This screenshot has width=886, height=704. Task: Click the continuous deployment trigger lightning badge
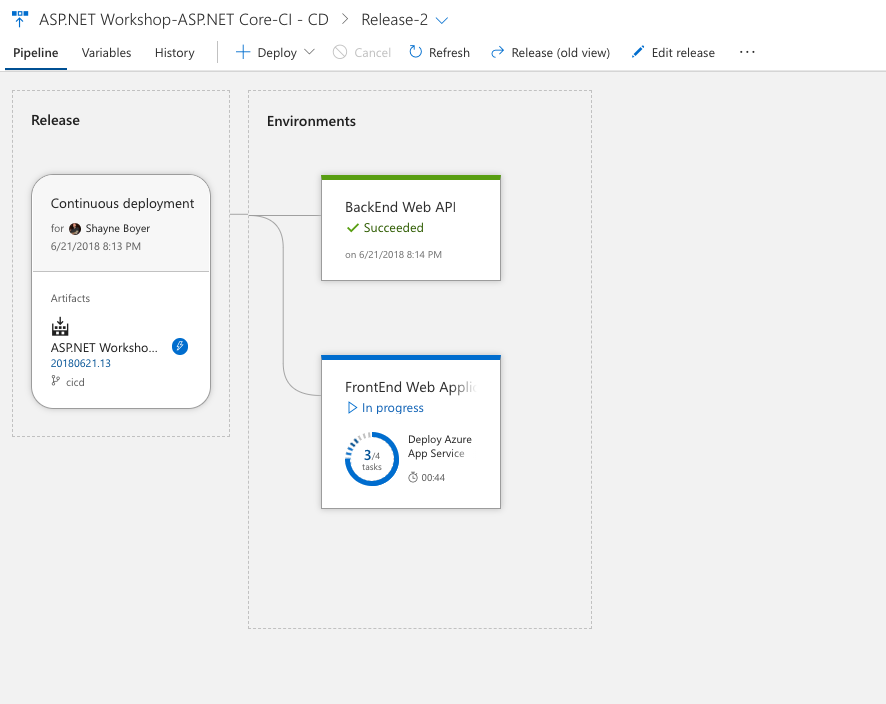click(x=180, y=346)
